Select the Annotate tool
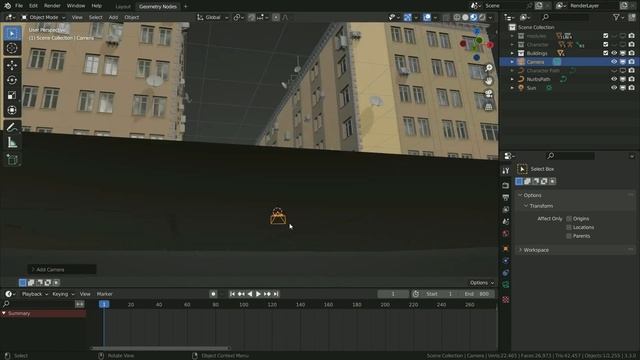640x360 pixels. coord(12,127)
